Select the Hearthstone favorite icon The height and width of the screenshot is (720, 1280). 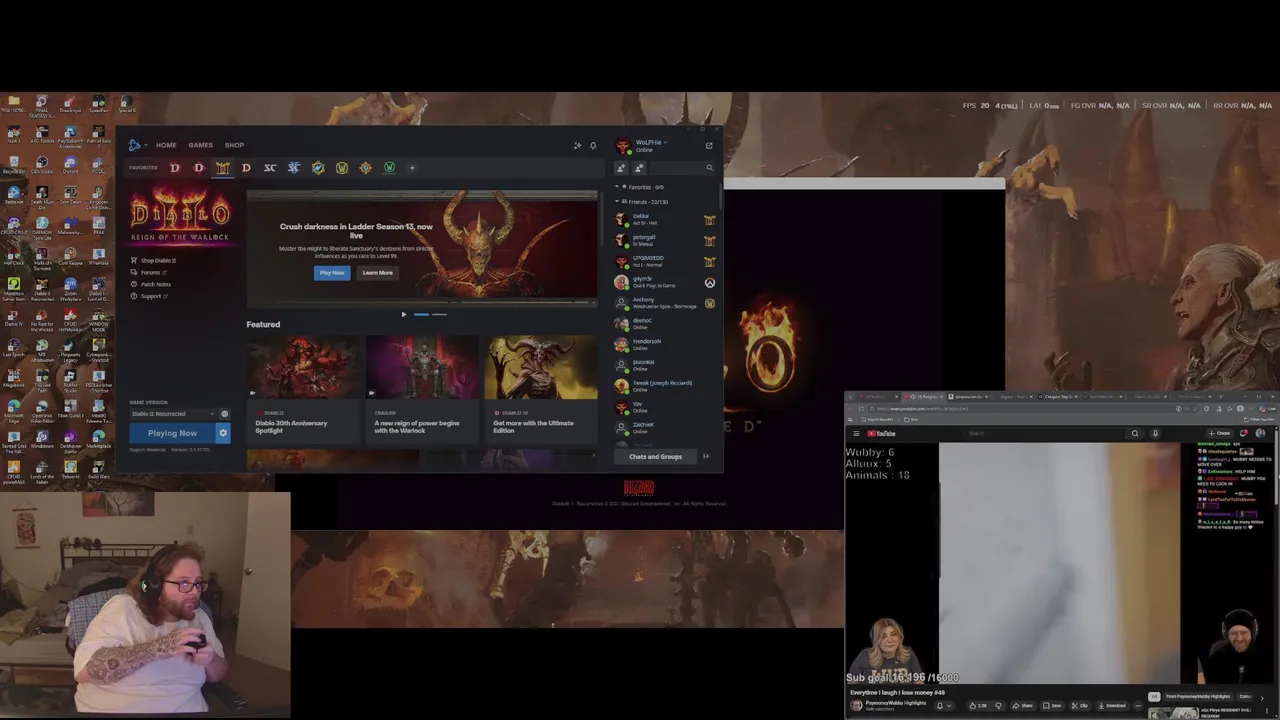click(x=365, y=168)
